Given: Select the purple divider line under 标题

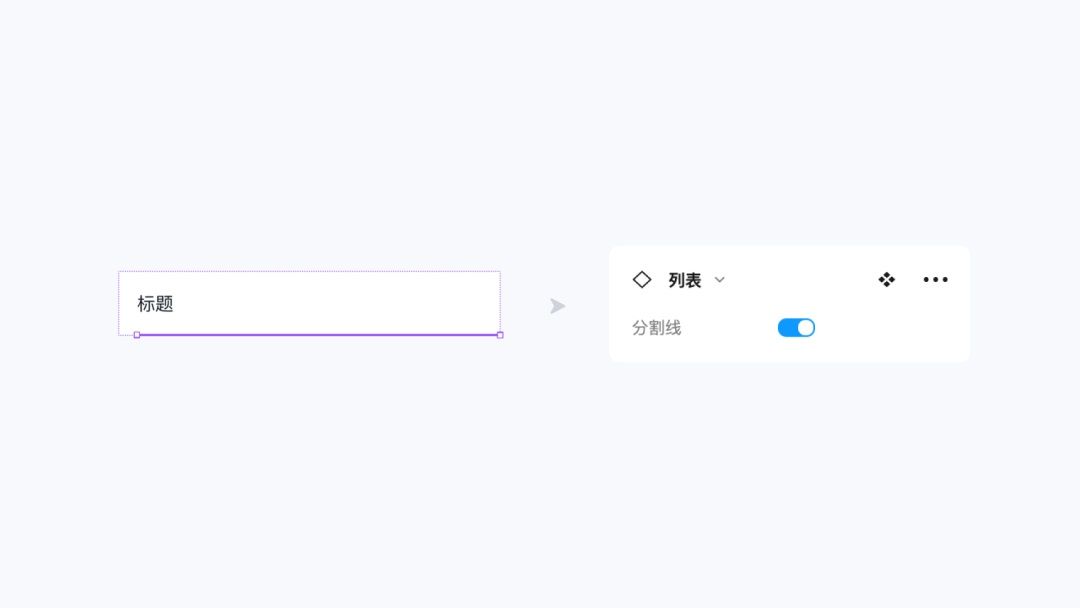Looking at the screenshot, I should point(318,335).
